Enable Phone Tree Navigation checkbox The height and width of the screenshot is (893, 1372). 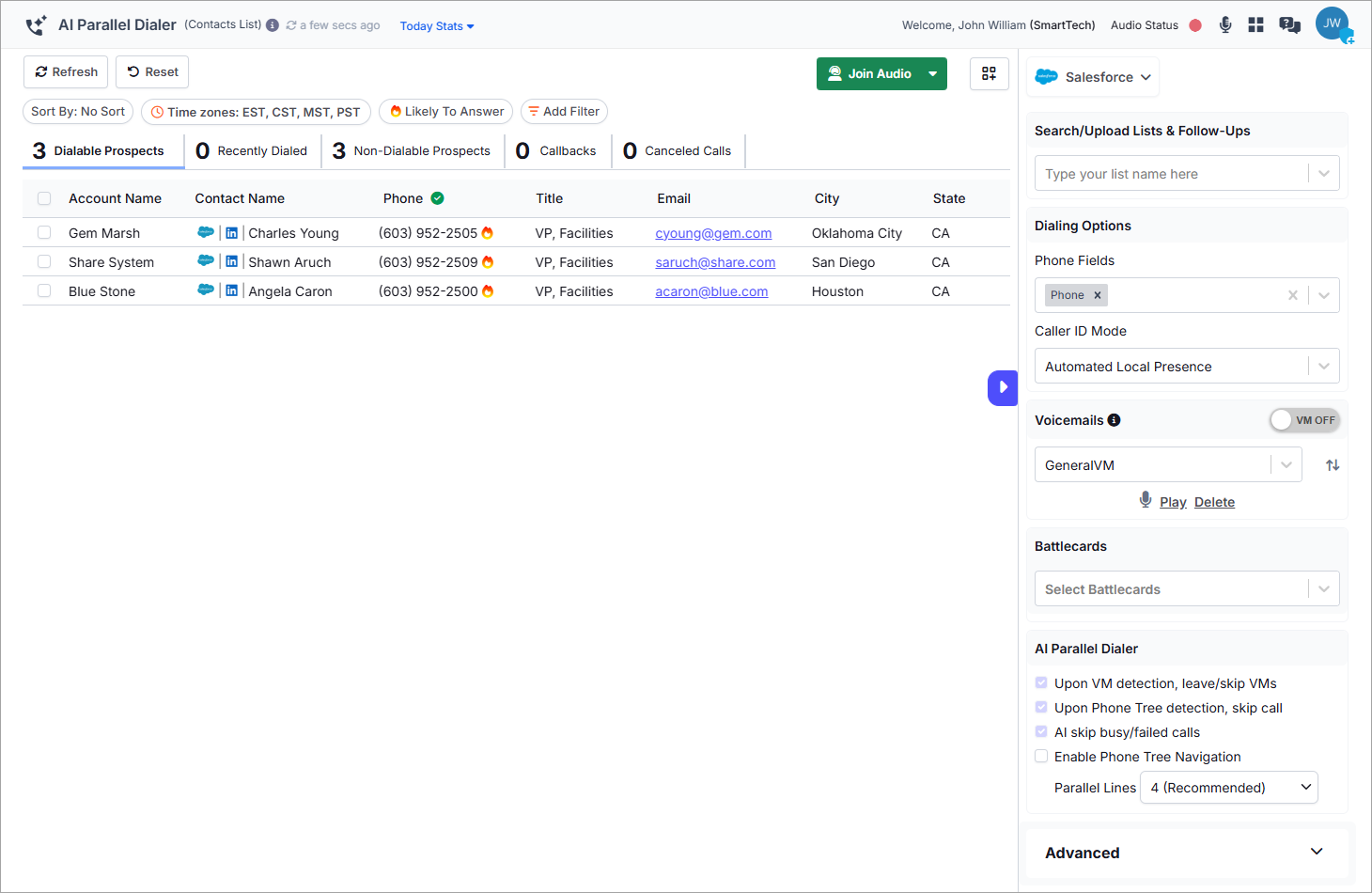point(1041,756)
